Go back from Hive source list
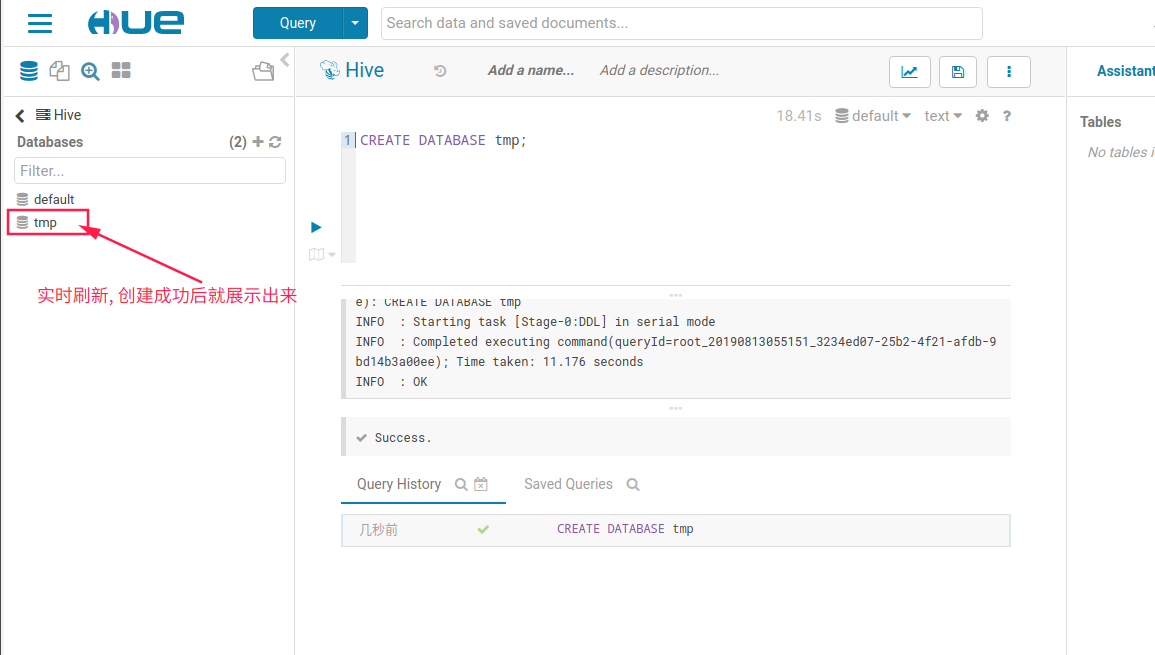The width and height of the screenshot is (1155, 655). (x=20, y=116)
